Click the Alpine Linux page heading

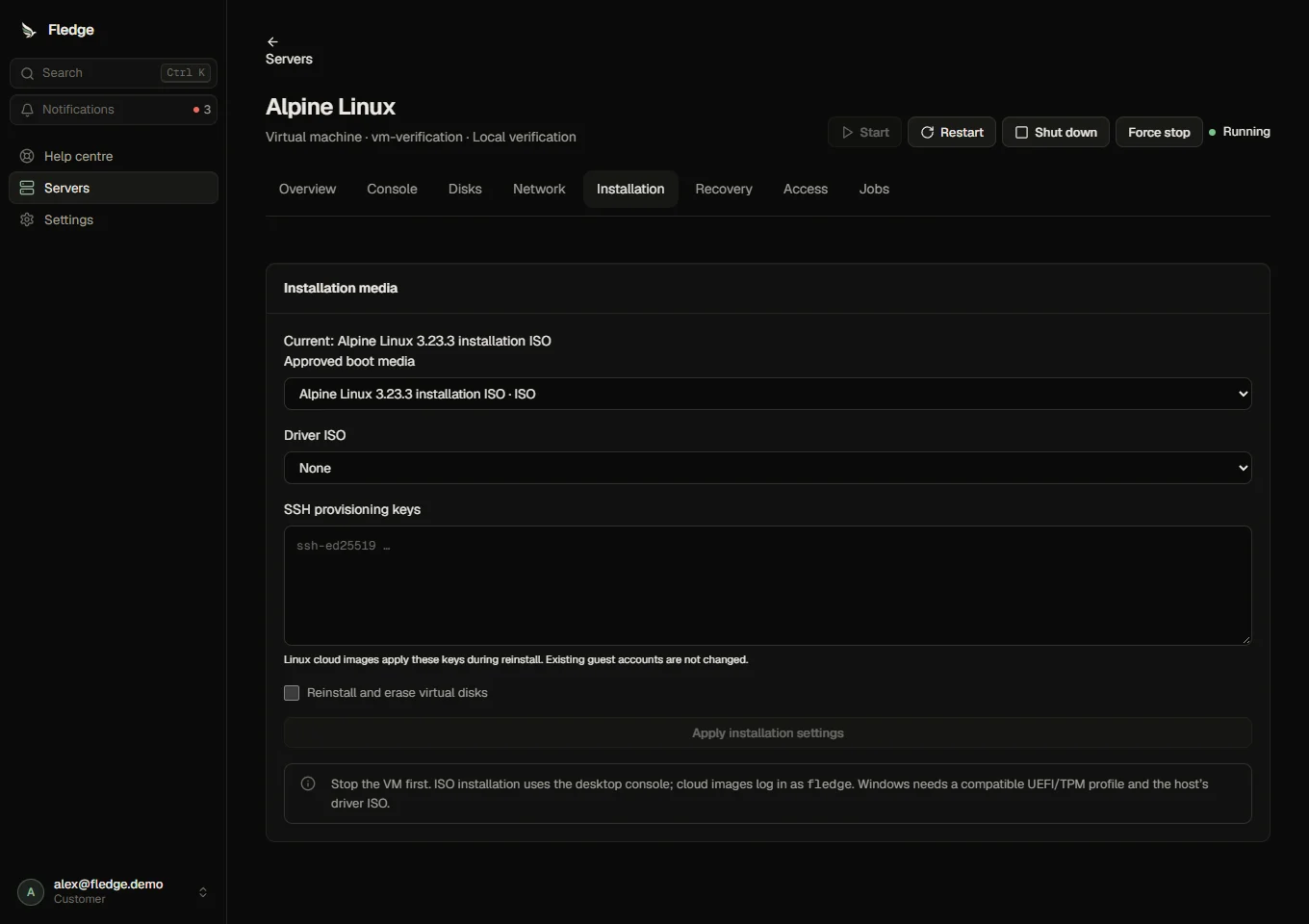(x=331, y=107)
